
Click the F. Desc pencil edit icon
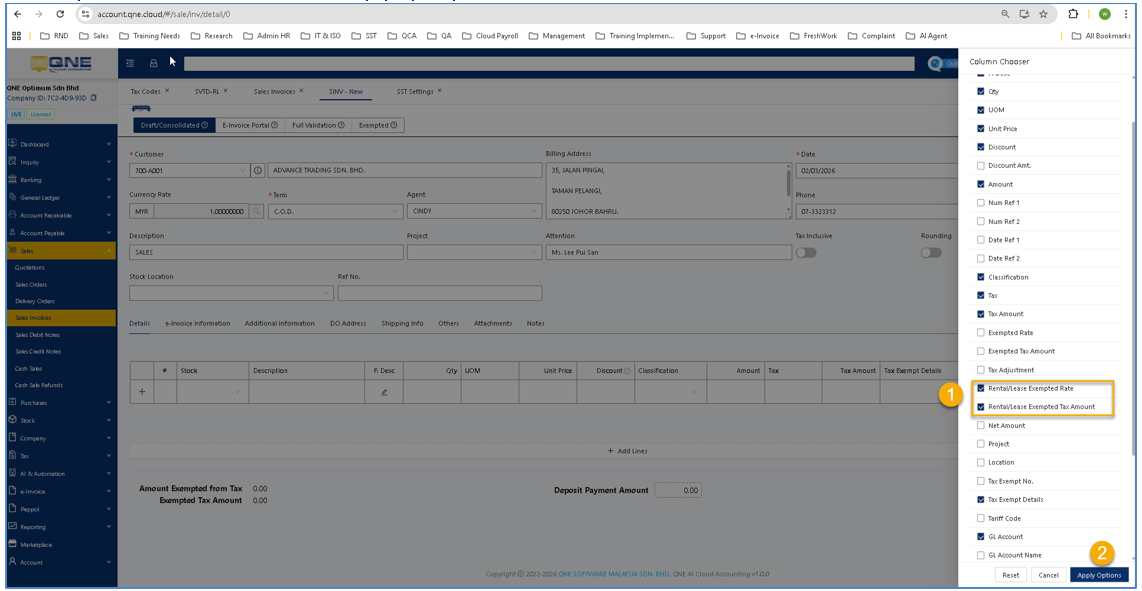pyautogui.click(x=384, y=392)
